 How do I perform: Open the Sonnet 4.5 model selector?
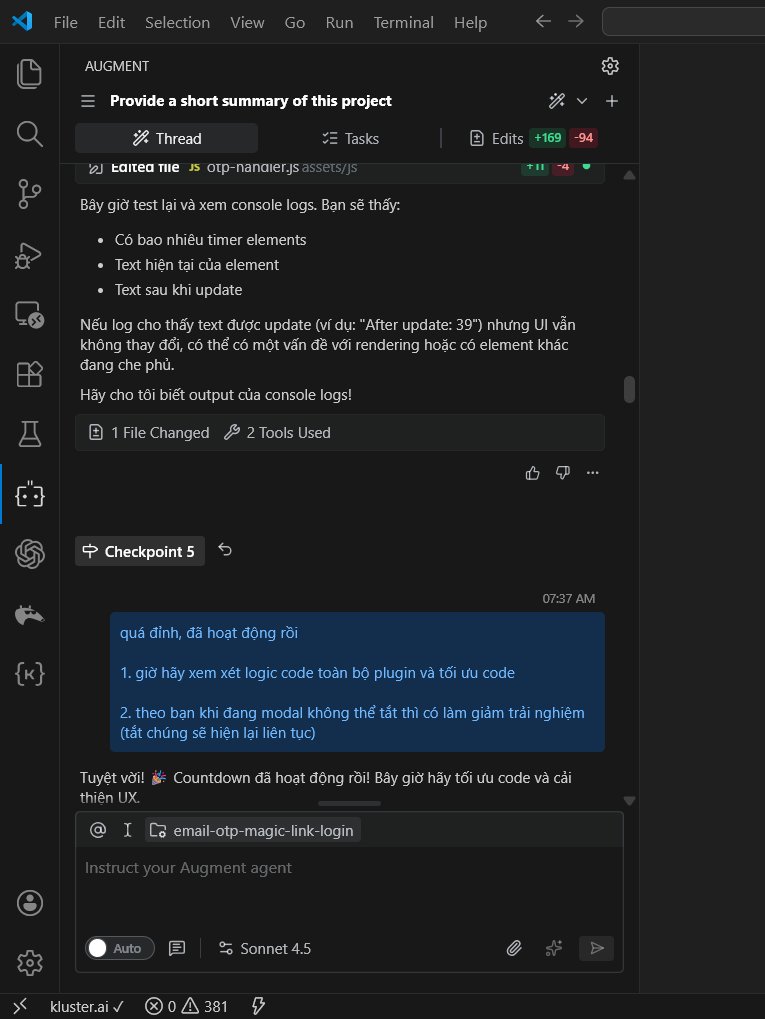pyautogui.click(x=265, y=948)
